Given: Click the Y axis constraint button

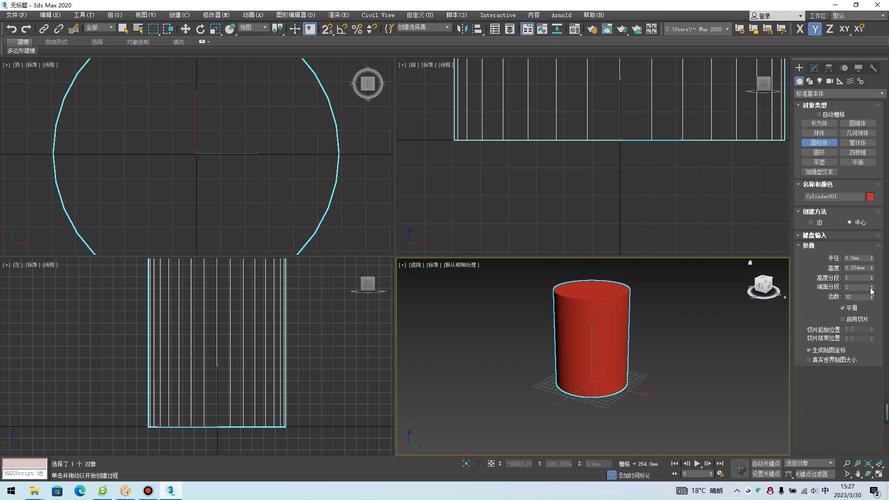Looking at the screenshot, I should 815,29.
